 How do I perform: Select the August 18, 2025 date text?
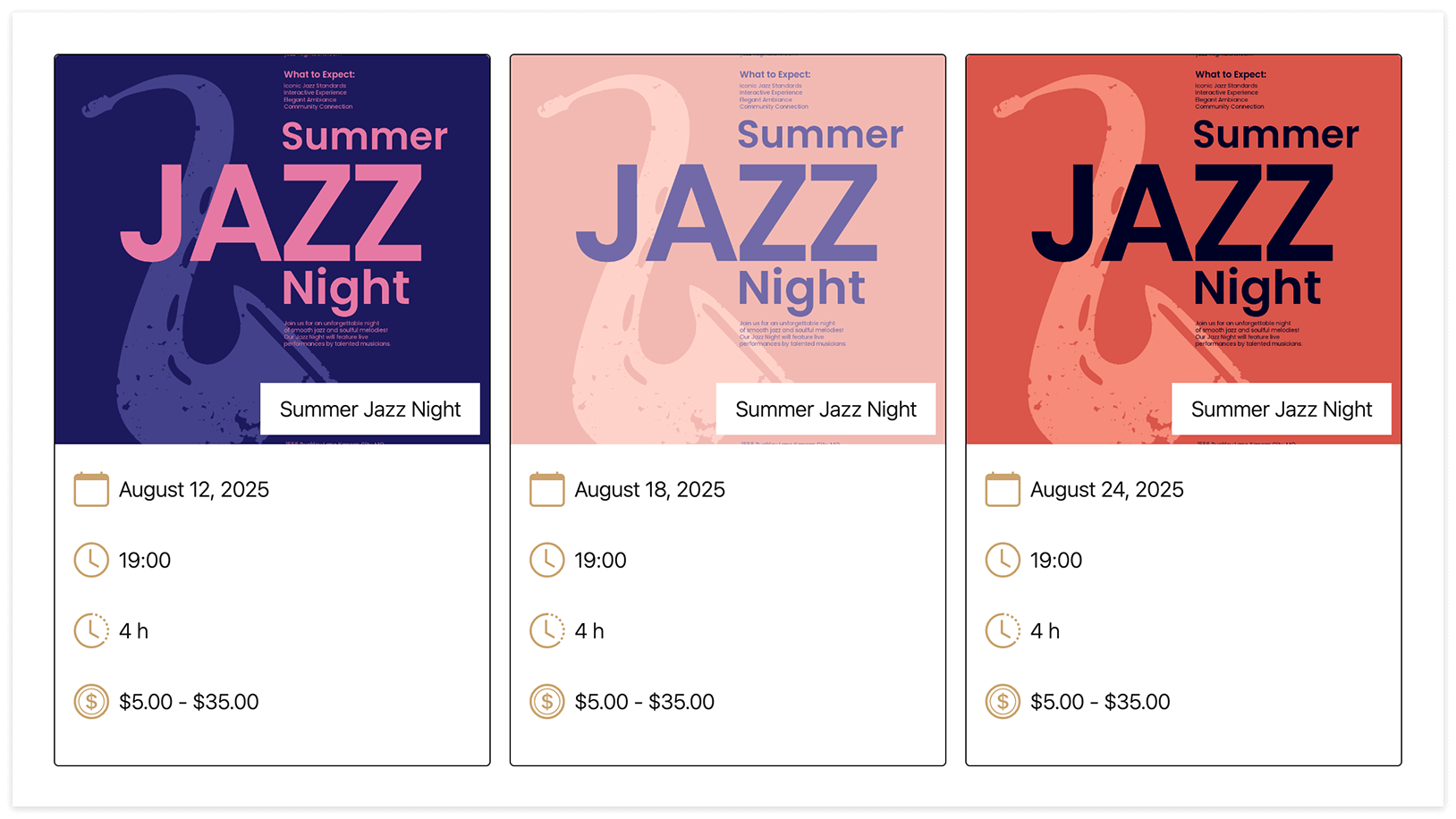(x=650, y=490)
